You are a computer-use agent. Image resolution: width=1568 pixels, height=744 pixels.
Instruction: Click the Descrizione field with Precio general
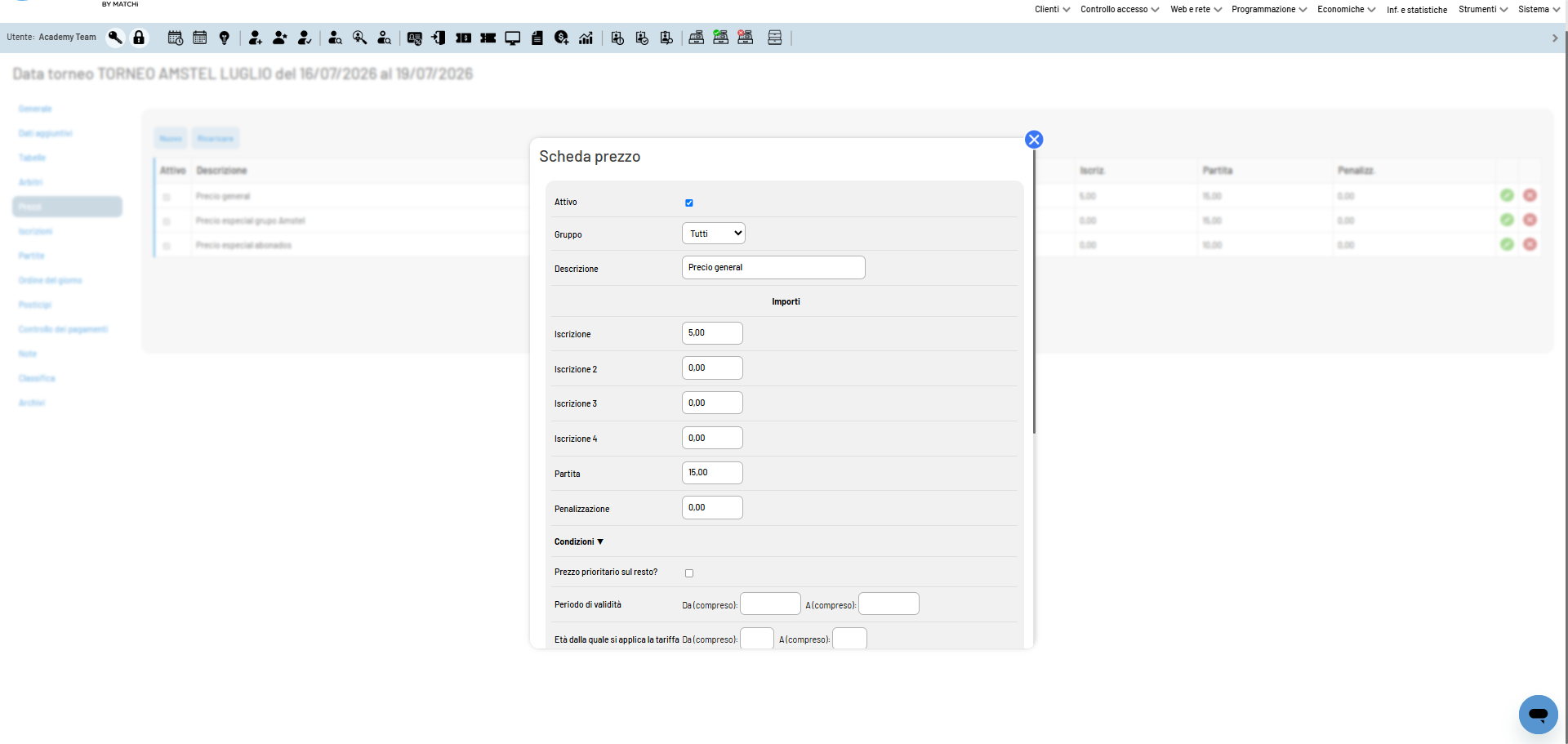[x=773, y=268]
